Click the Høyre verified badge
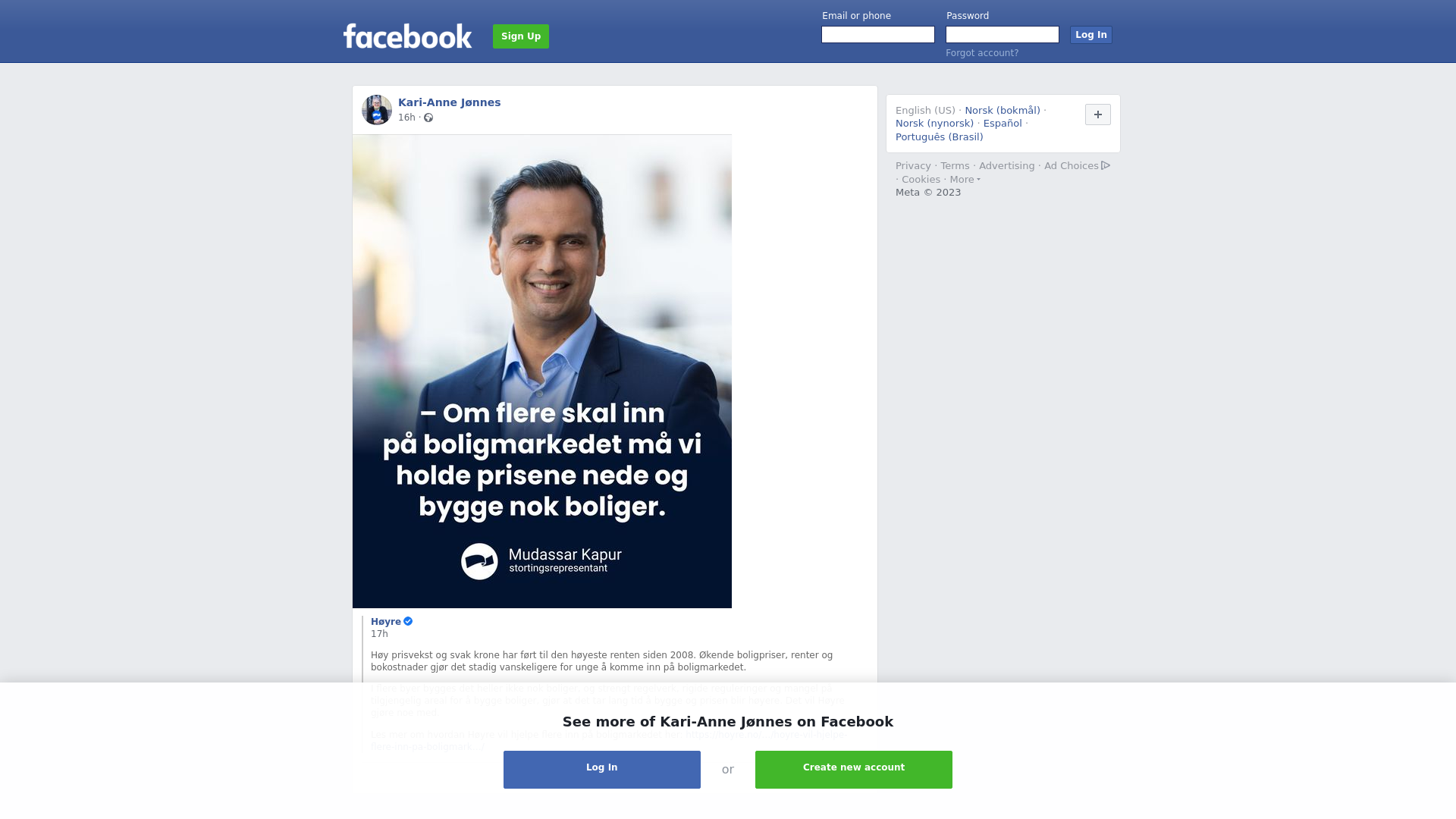The width and height of the screenshot is (1456, 819). tap(408, 621)
